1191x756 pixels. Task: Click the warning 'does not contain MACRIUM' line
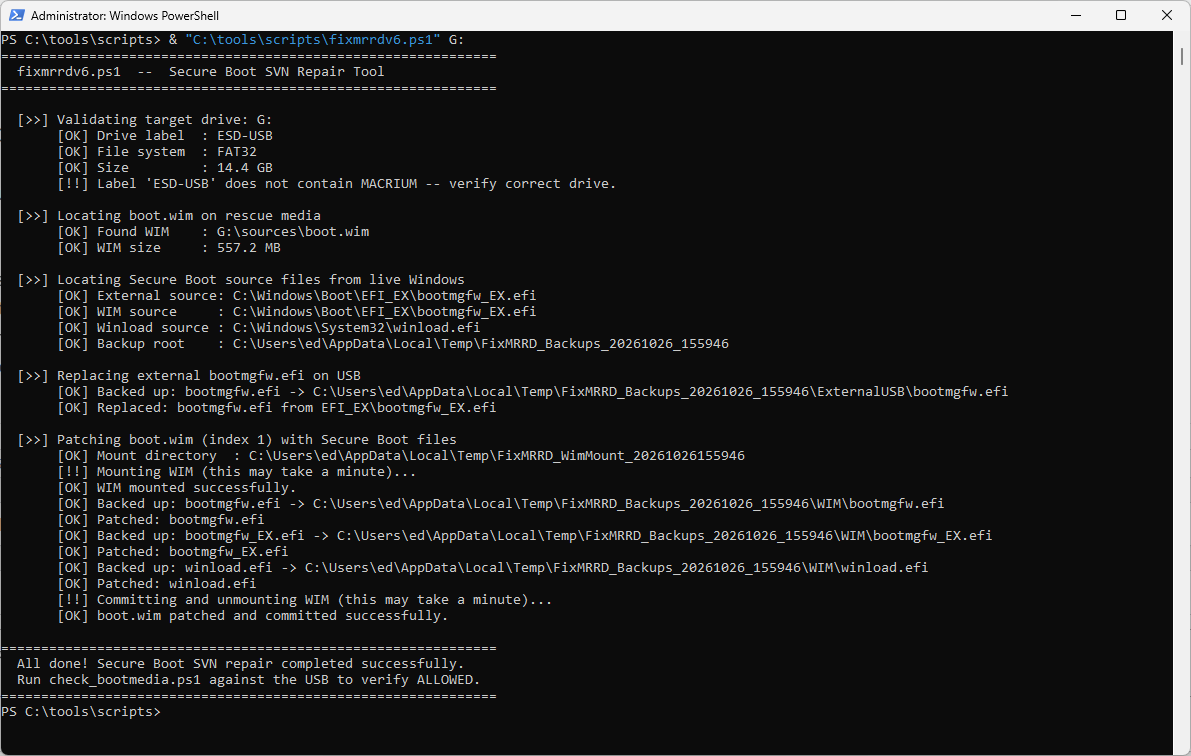point(336,183)
